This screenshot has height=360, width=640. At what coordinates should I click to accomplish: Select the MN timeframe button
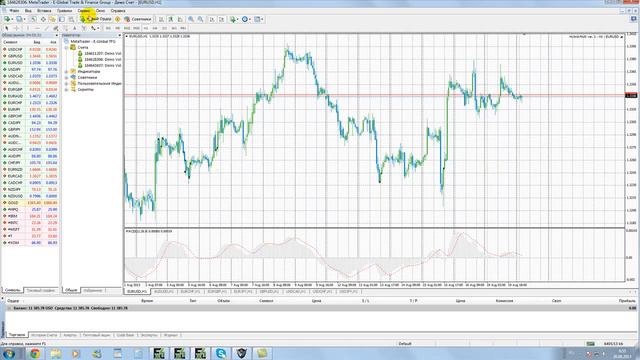pyautogui.click(x=183, y=28)
